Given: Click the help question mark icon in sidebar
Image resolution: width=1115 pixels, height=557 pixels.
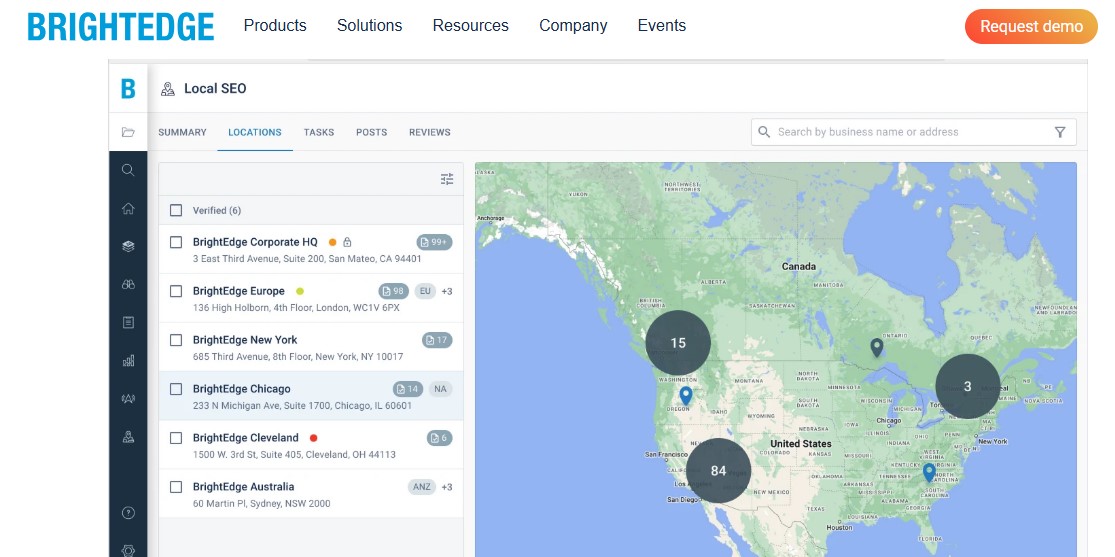Looking at the screenshot, I should click(128, 513).
